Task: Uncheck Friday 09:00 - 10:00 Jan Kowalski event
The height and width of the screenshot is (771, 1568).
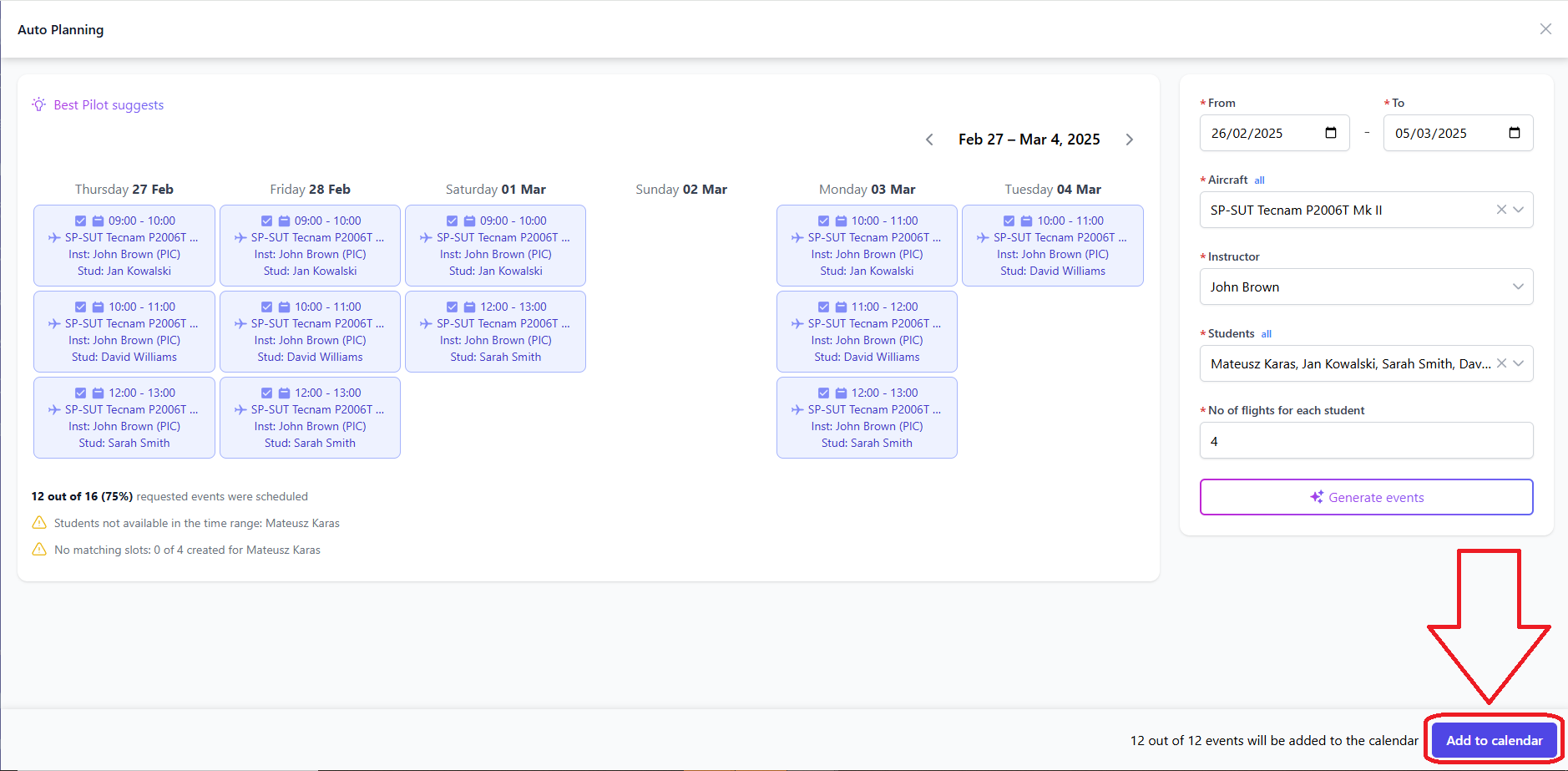Action: click(x=266, y=221)
